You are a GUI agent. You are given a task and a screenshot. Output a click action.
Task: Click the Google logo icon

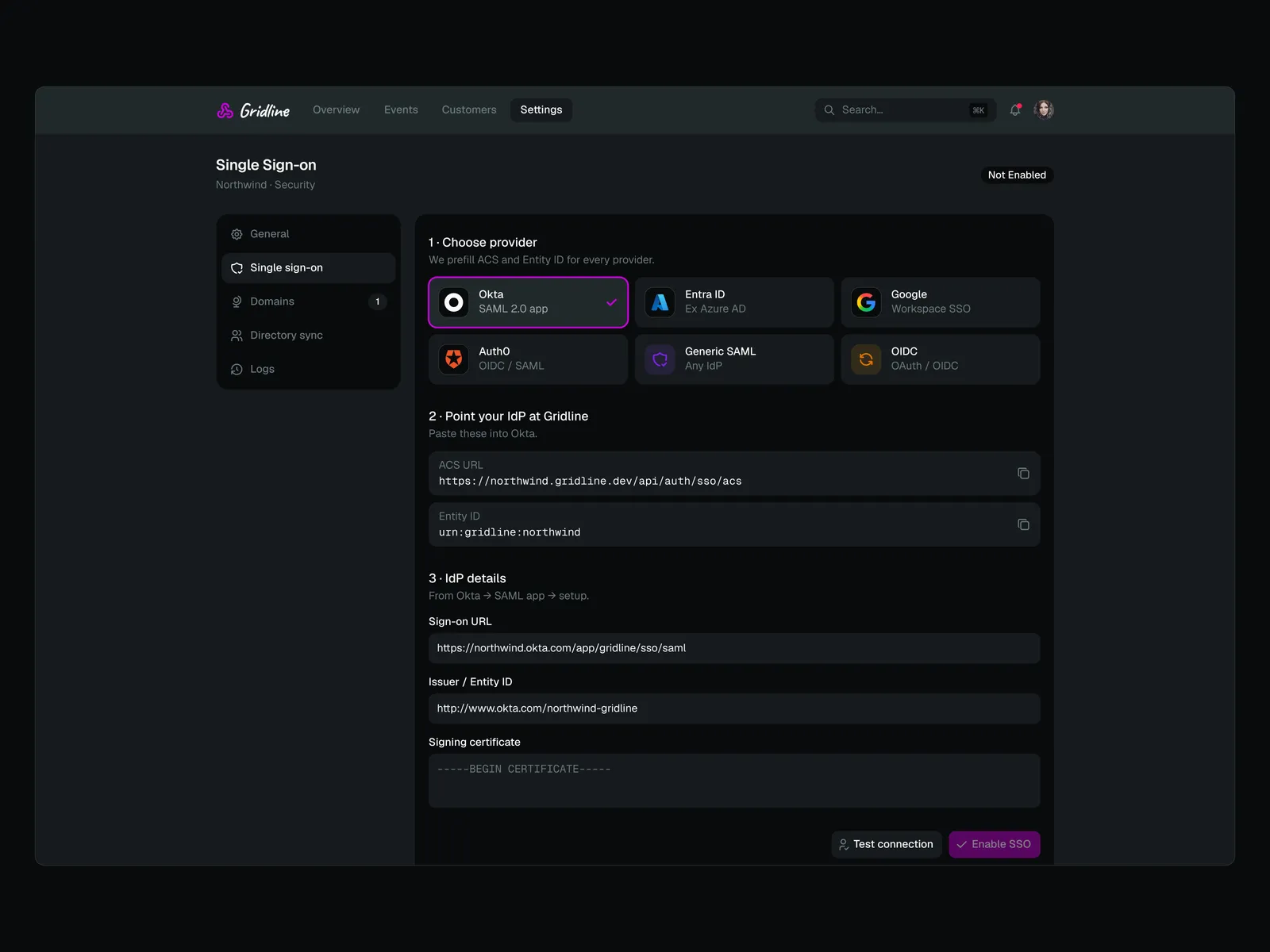[x=866, y=302]
